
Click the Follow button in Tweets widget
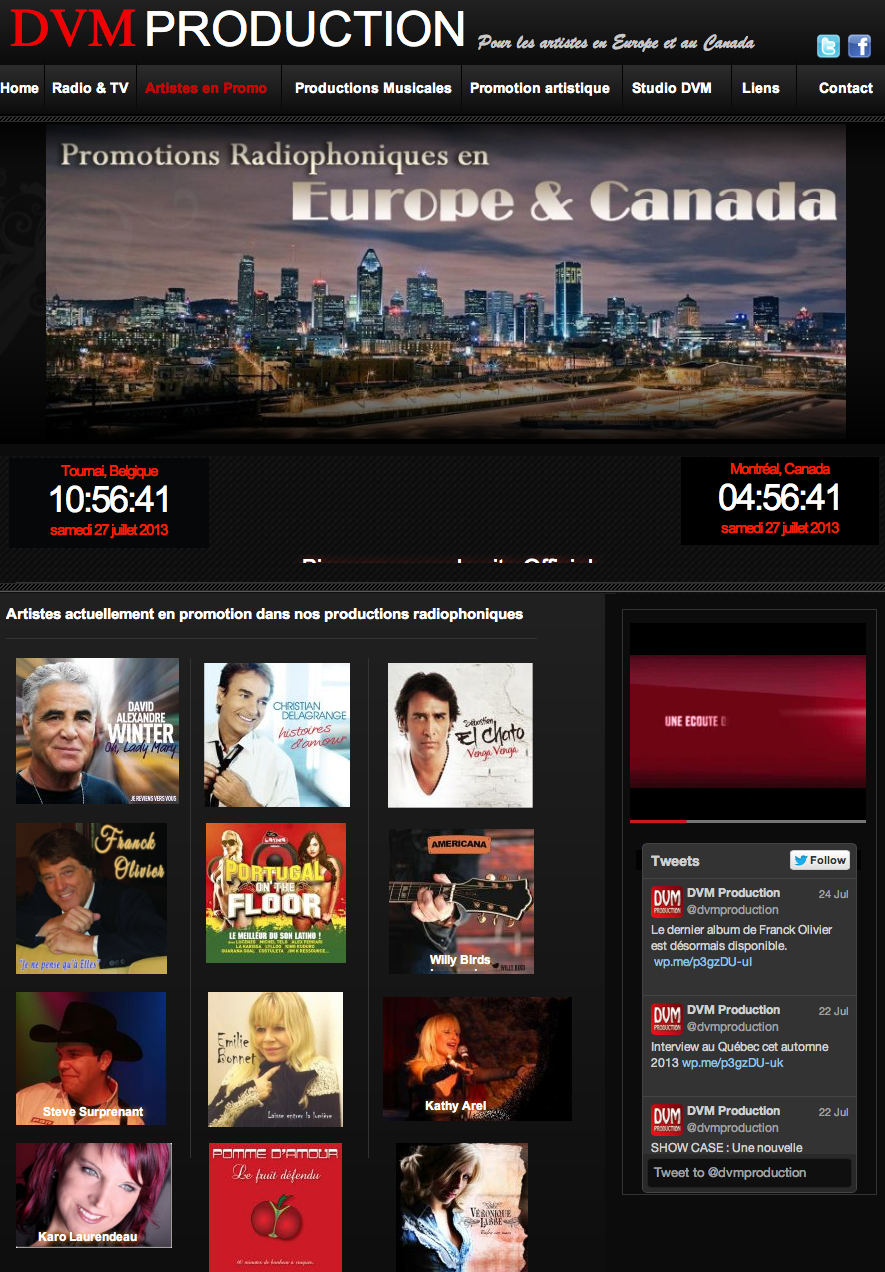click(819, 860)
